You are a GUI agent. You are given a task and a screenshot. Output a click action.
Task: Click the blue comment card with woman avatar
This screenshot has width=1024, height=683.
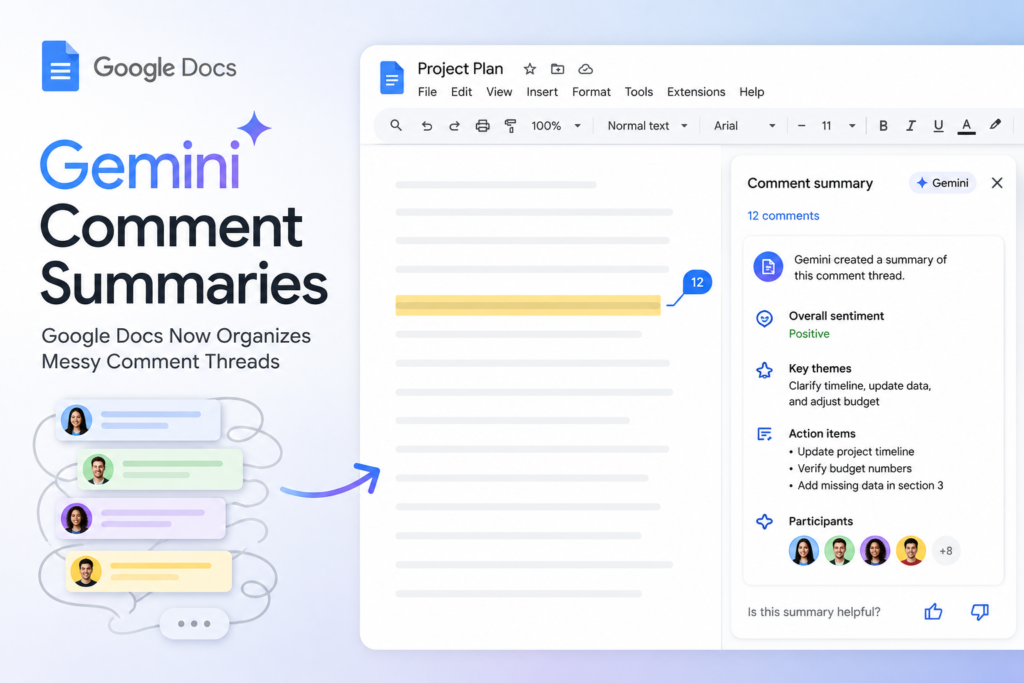(138, 421)
